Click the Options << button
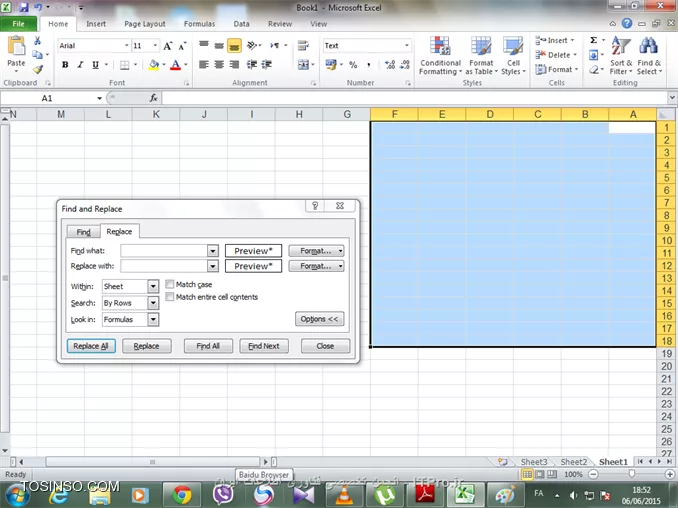 tap(320, 319)
